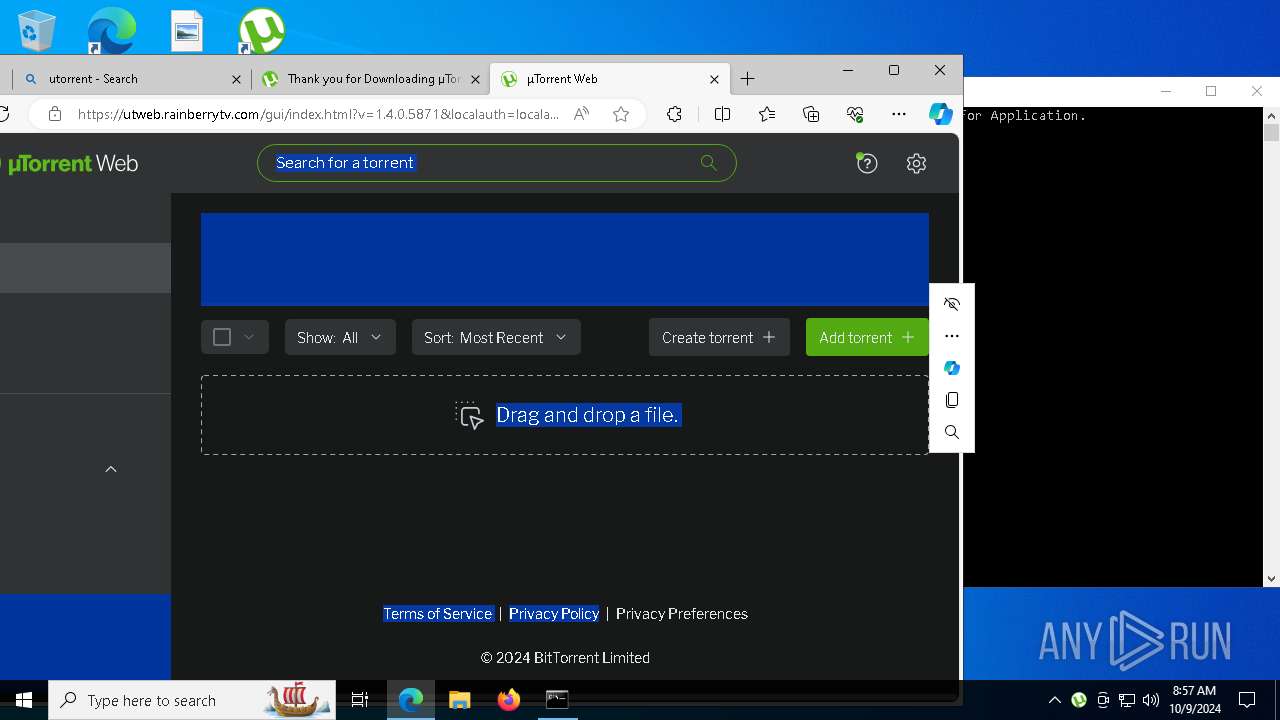
Task: Click the search magnifier in torrent search box
Action: (709, 163)
